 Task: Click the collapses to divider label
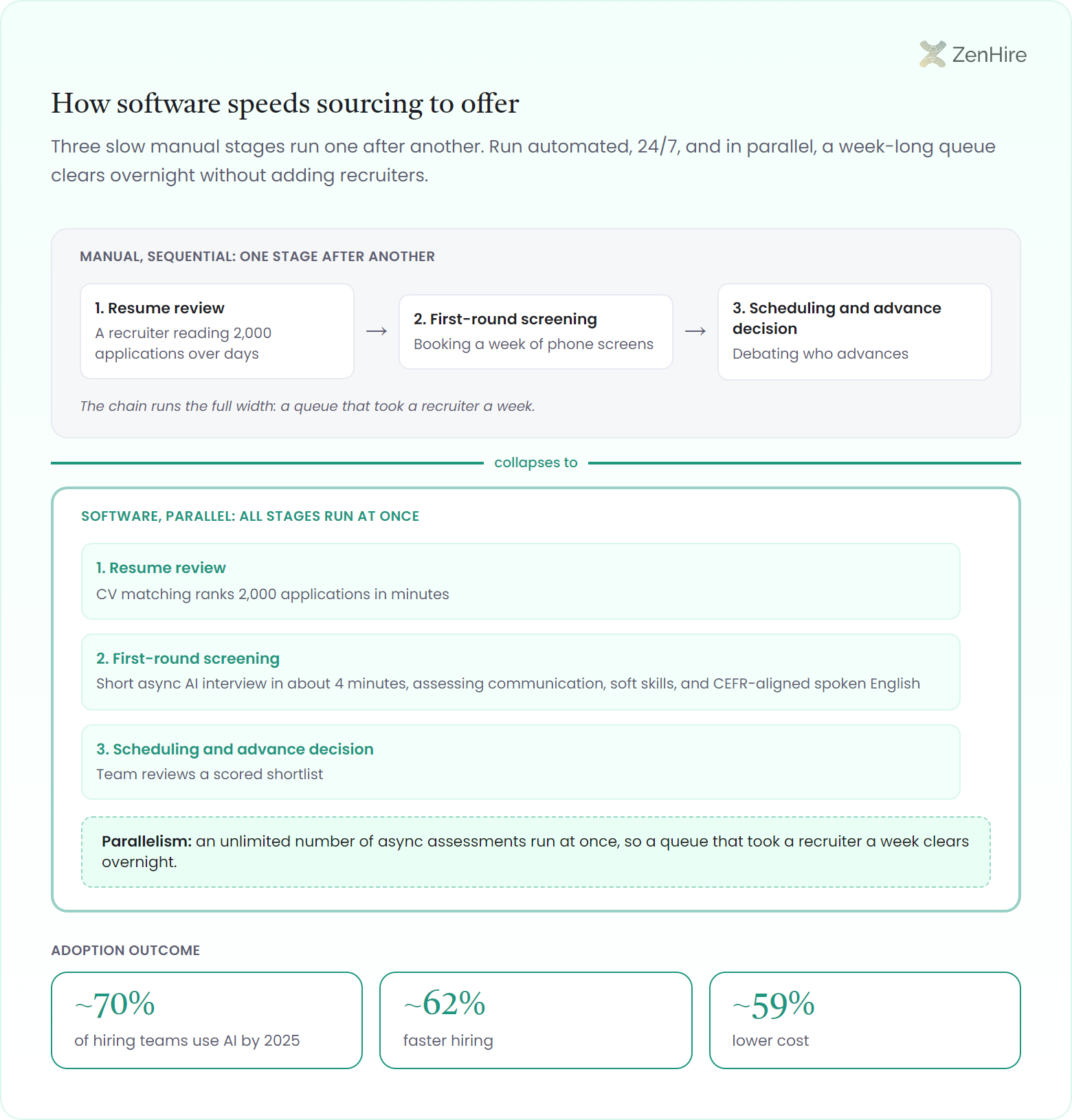pos(536,462)
